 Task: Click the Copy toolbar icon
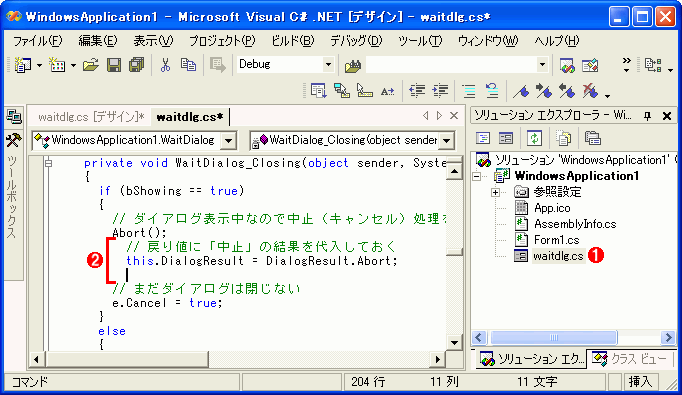[188, 65]
